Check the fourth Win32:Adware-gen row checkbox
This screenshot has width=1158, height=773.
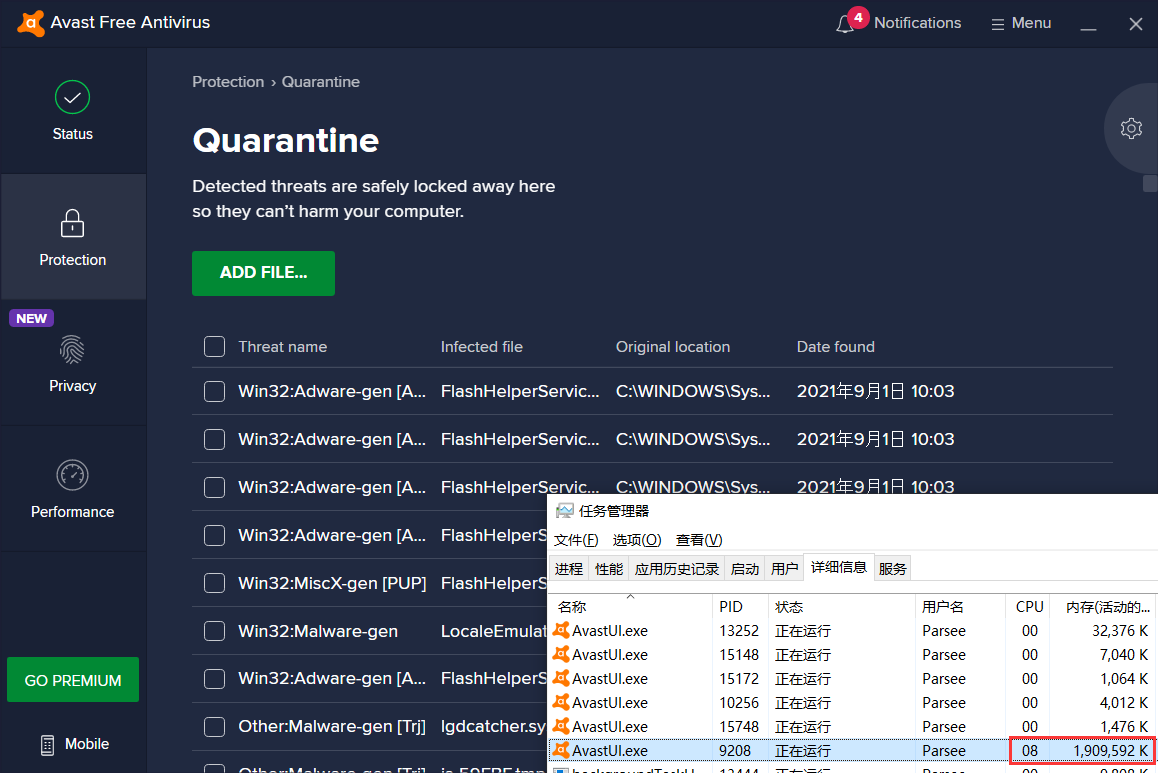click(x=214, y=535)
